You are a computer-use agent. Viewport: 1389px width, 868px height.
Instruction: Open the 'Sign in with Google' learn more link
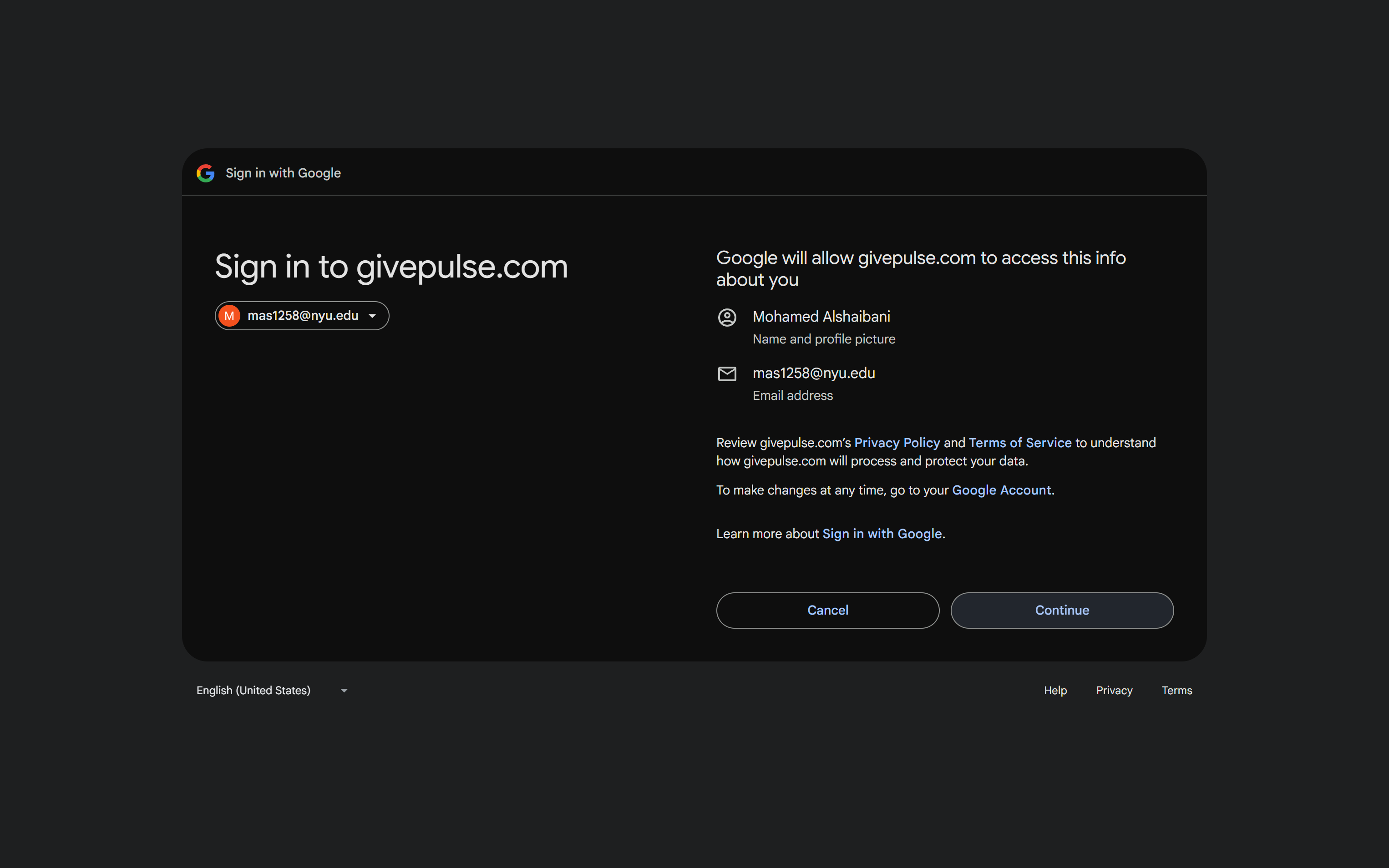[882, 533]
